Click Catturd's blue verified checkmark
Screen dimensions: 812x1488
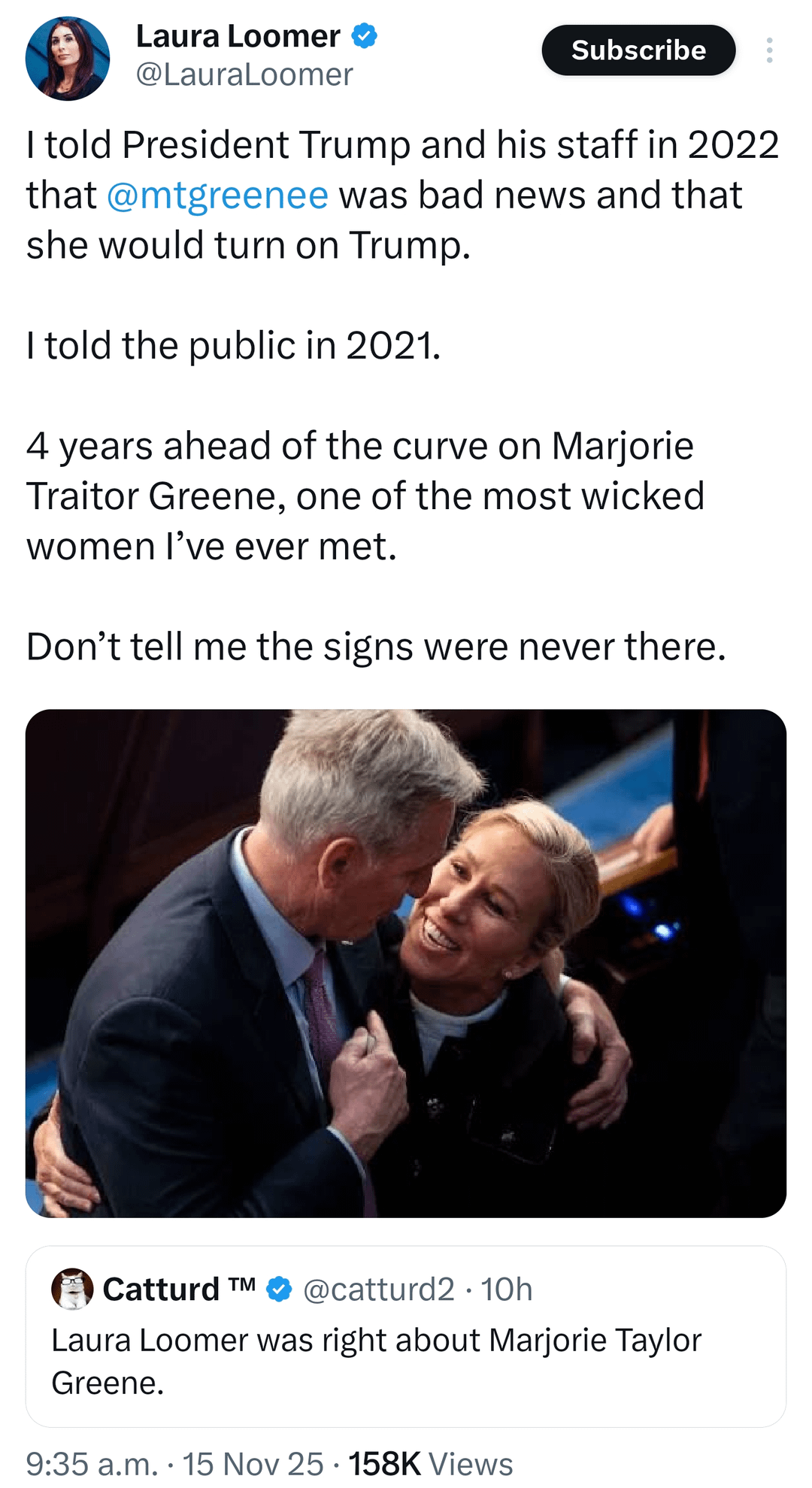coord(279,1289)
